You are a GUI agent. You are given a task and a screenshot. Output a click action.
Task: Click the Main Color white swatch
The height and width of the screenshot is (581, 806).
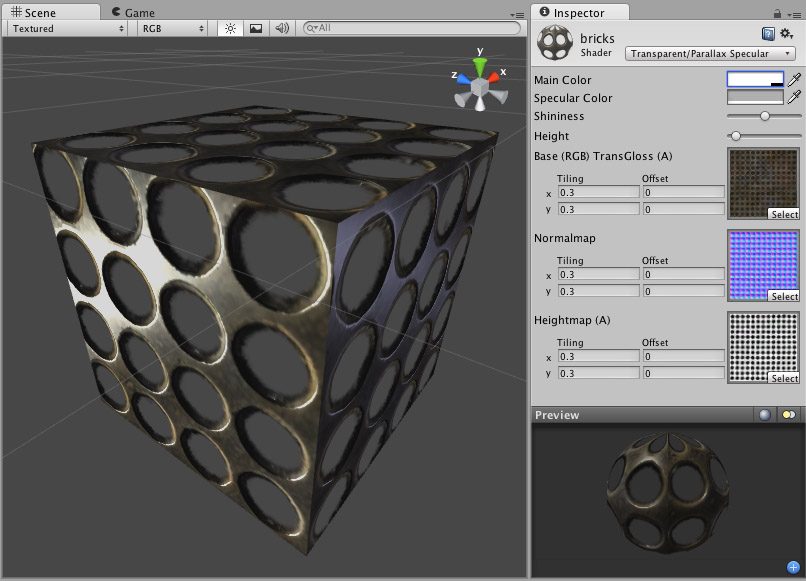click(757, 79)
